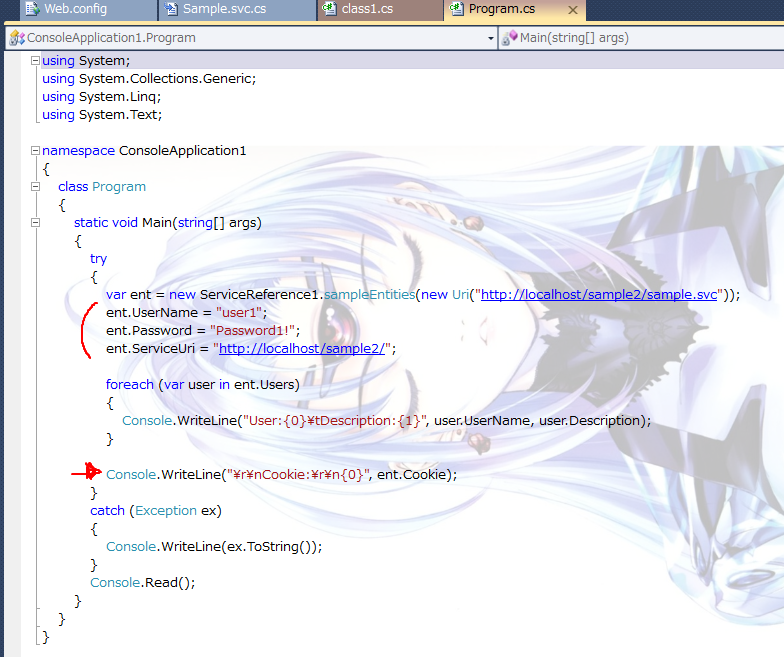Click the Web.config tab file icon
Image resolution: width=784 pixels, height=657 pixels.
pyautogui.click(x=31, y=10)
